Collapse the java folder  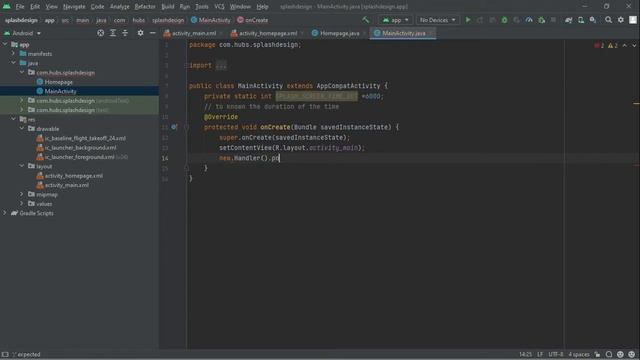point(13,63)
